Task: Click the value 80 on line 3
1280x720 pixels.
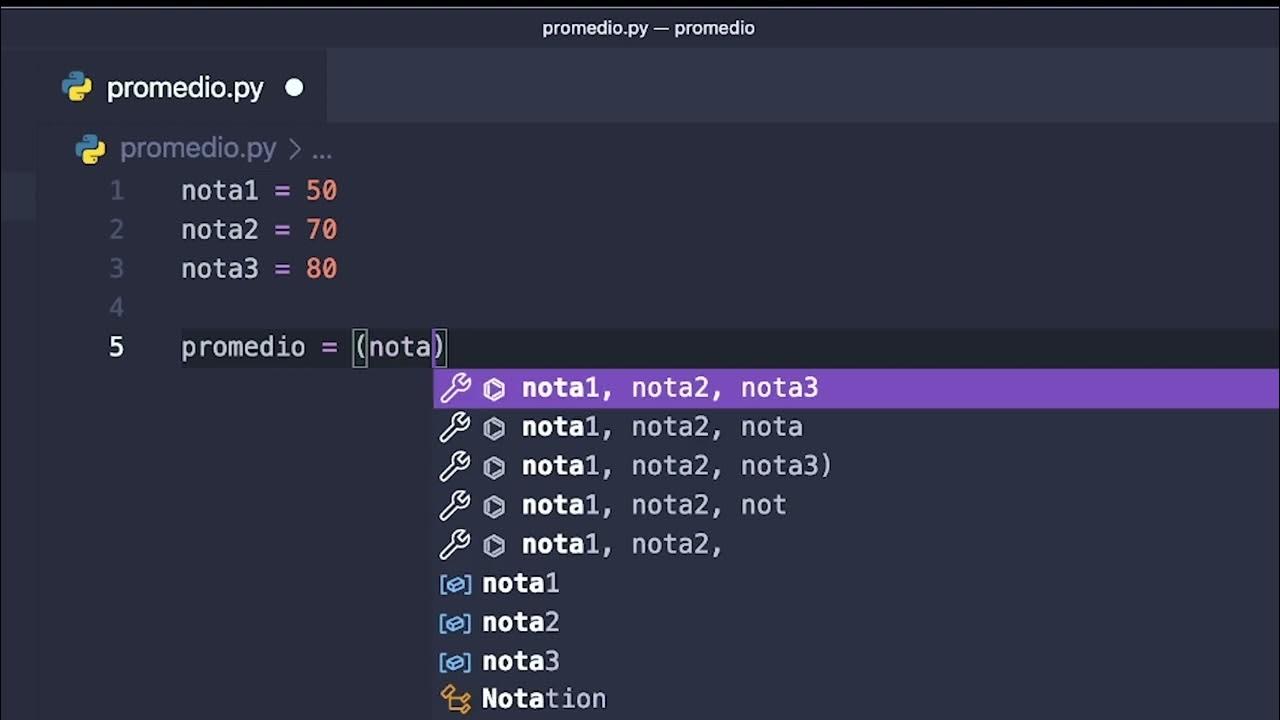Action: (322, 268)
